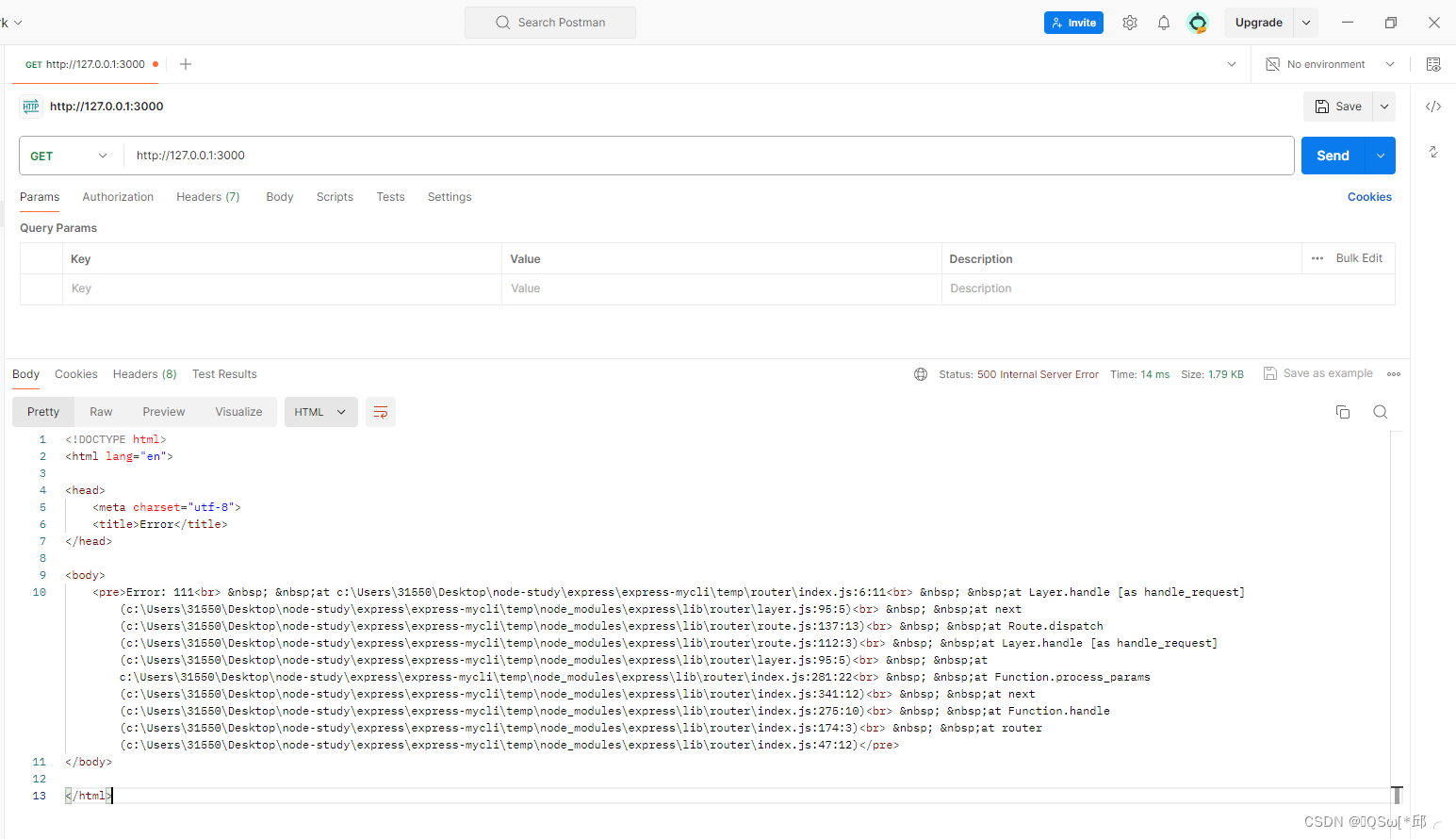Click the search magnifier in Search Postman
The image size is (1456, 839).
[503, 23]
